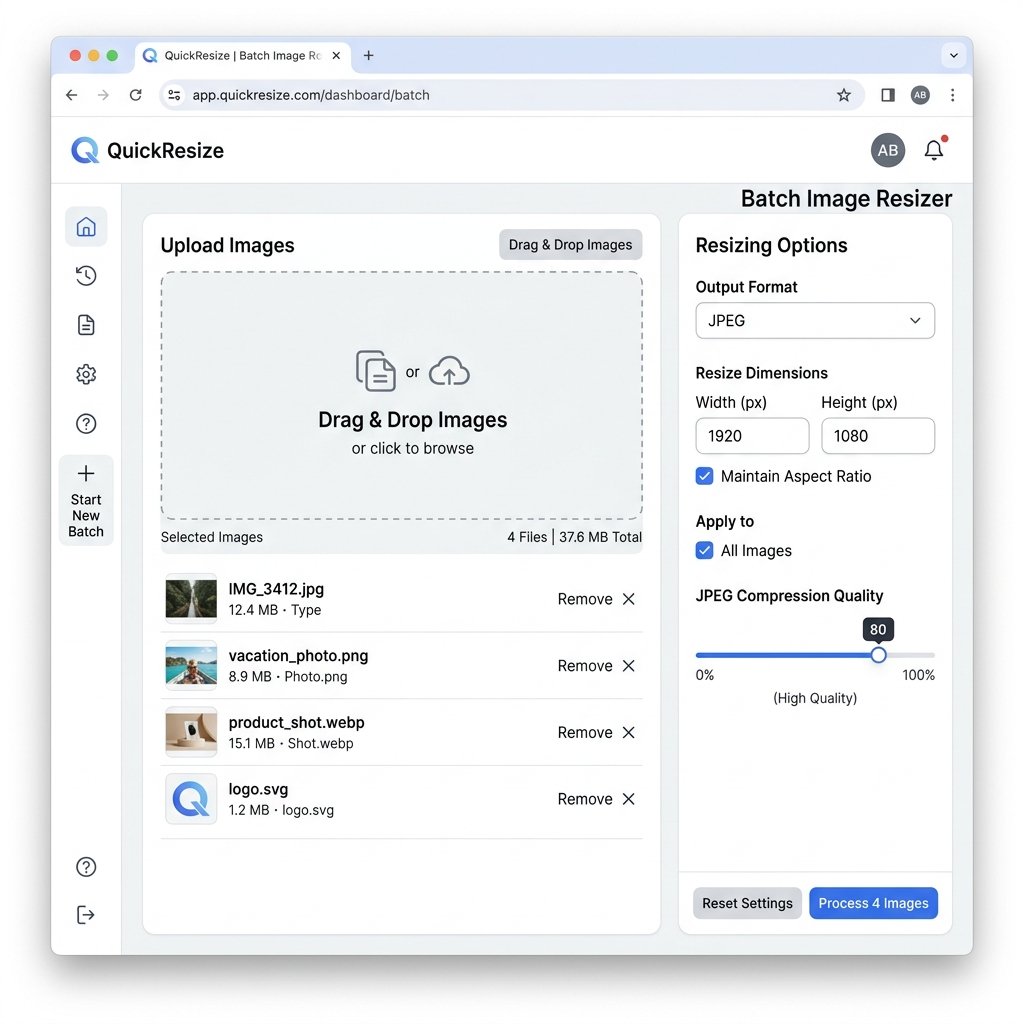This screenshot has height=1024, width=1024.
Task: Reload the page
Action: [135, 95]
